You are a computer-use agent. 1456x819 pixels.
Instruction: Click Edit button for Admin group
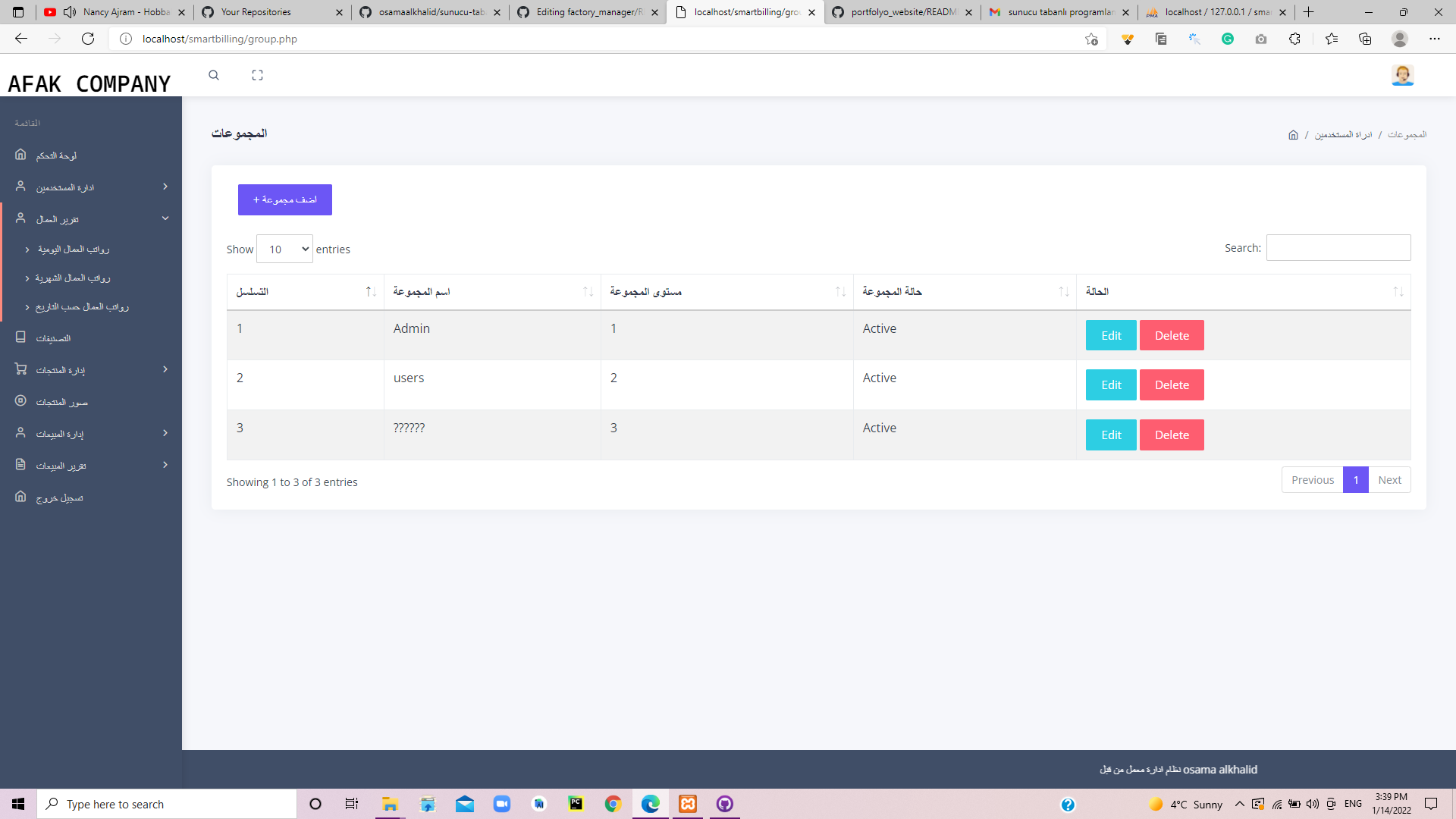click(1111, 335)
